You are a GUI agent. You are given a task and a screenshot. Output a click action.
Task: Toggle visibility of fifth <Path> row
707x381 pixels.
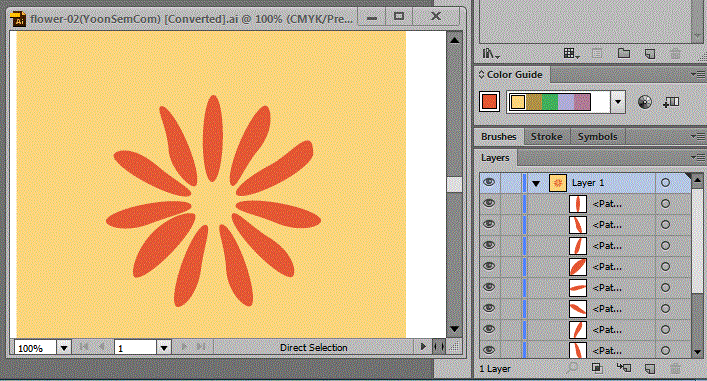coord(489,287)
